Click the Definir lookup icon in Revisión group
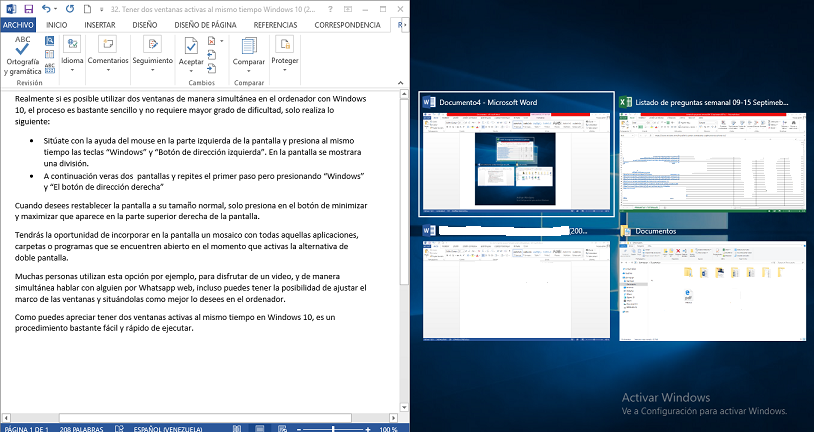The height and width of the screenshot is (432, 814). pyautogui.click(x=49, y=40)
